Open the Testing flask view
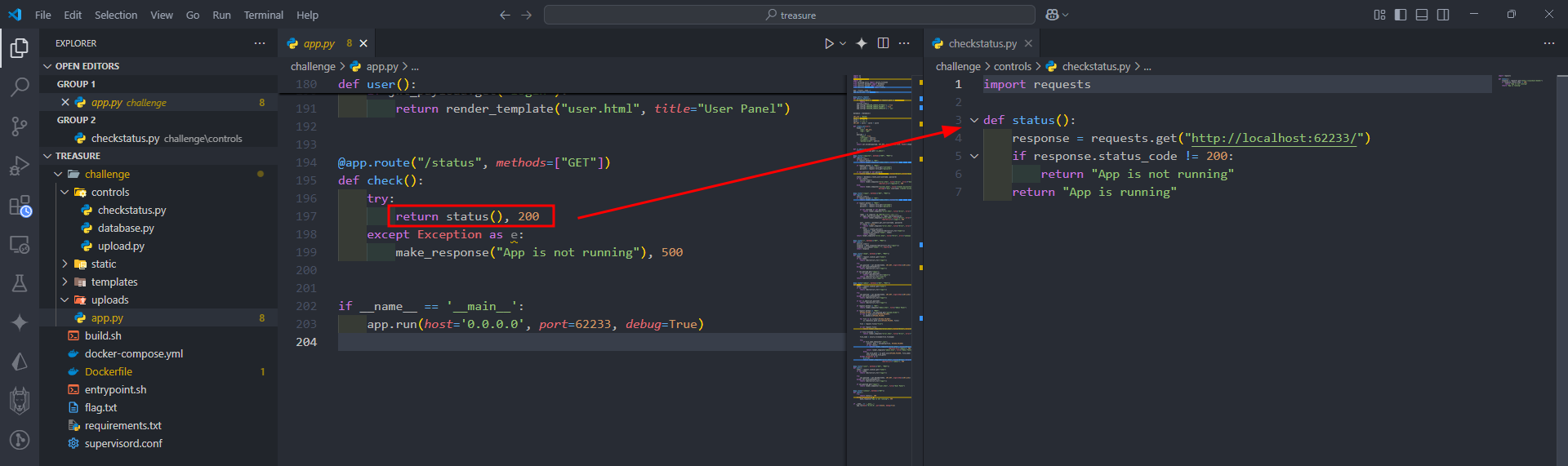The width and height of the screenshot is (1568, 466). point(20,283)
